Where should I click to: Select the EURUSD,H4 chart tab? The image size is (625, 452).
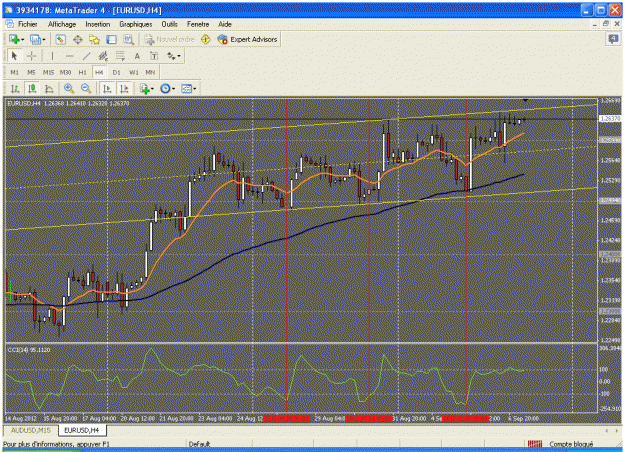82,430
